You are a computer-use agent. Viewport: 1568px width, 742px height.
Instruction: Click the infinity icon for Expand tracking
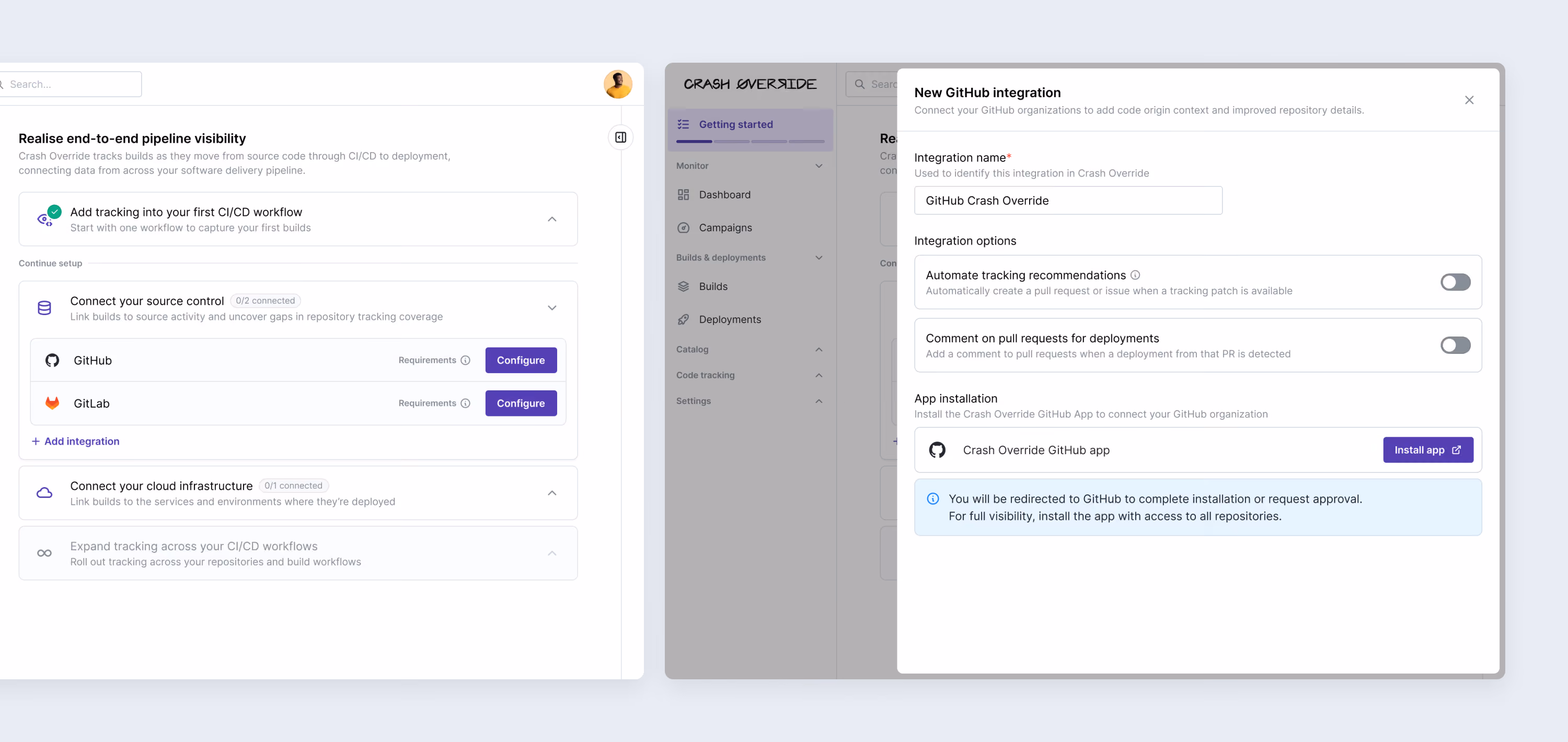pos(44,553)
